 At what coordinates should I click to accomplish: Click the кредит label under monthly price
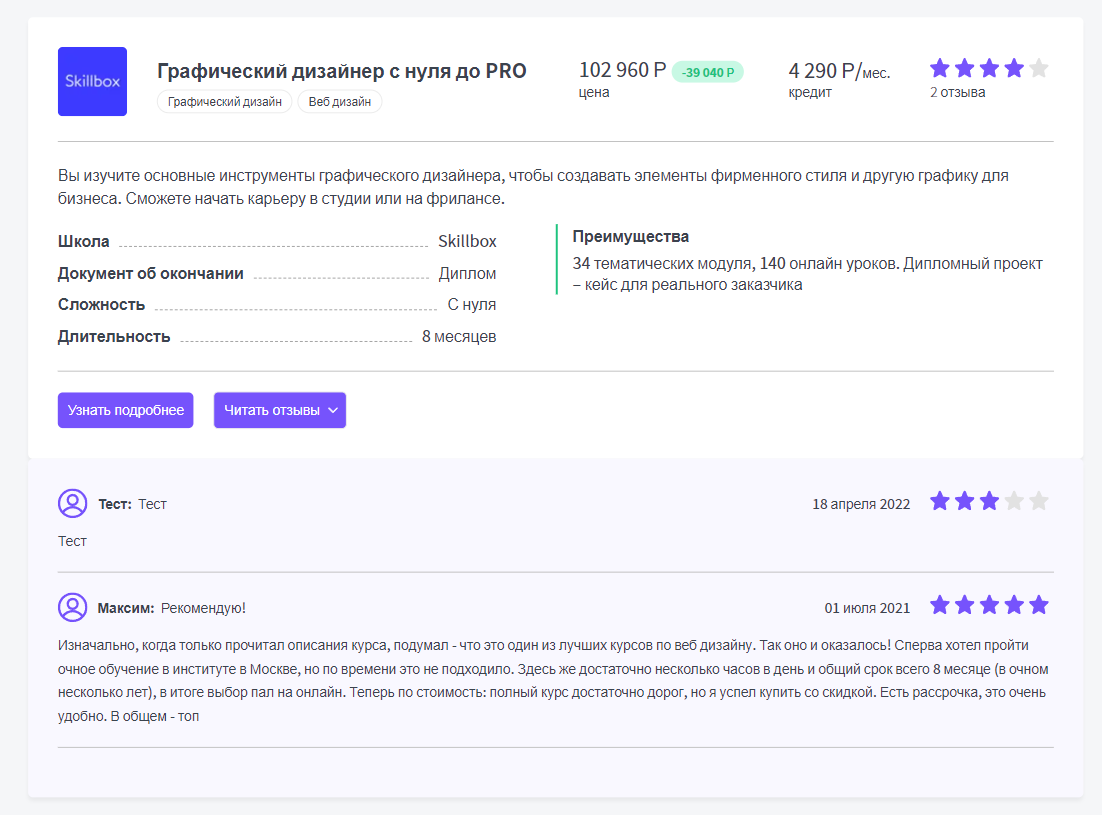[810, 93]
